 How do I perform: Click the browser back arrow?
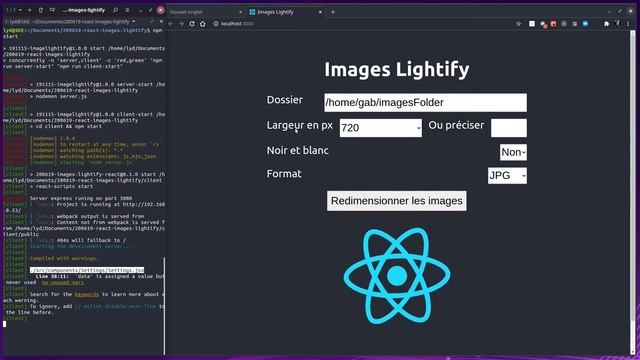pyautogui.click(x=171, y=24)
